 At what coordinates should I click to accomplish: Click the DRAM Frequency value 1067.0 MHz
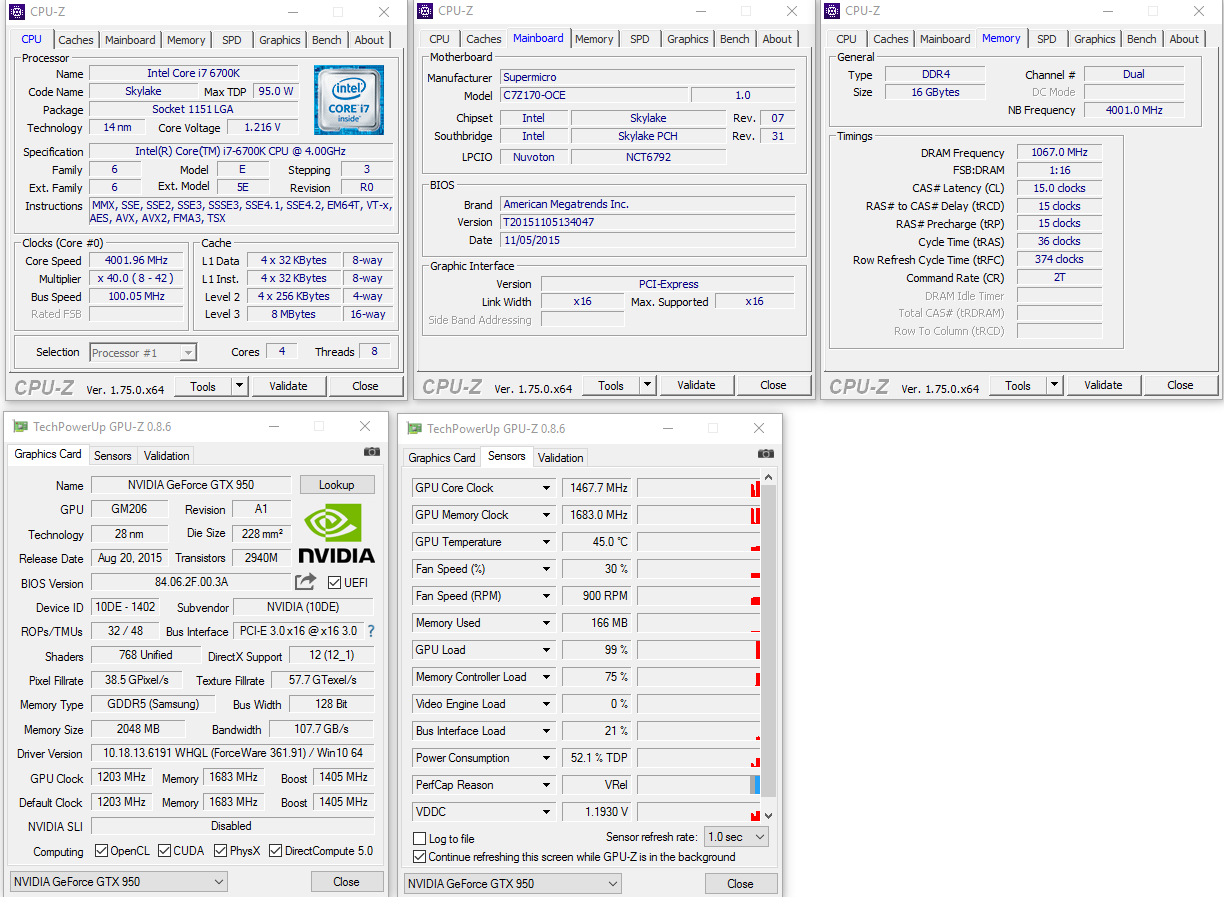[1059, 152]
